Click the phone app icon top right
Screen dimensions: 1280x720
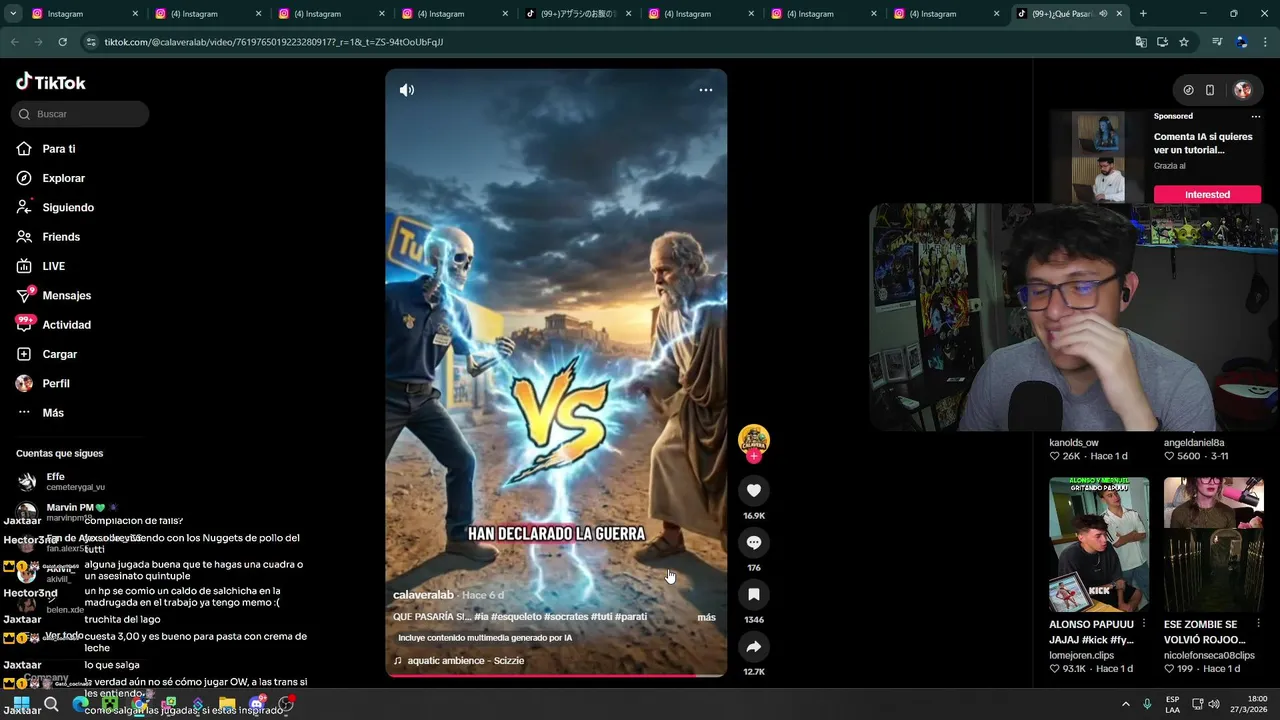tap(1210, 90)
